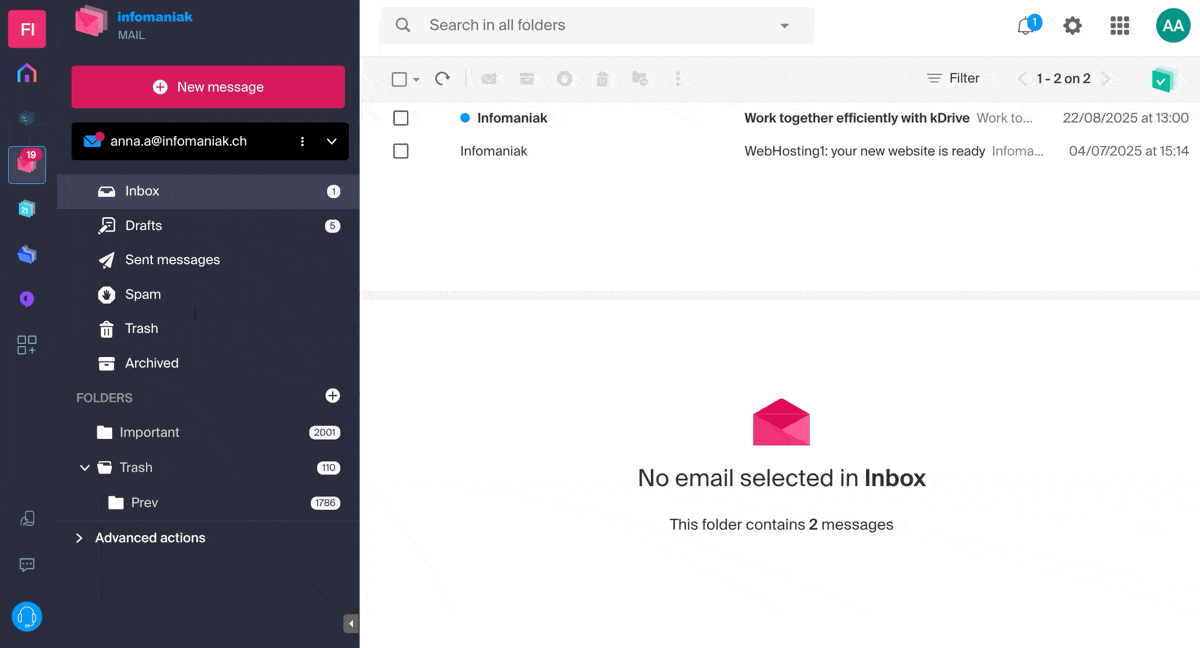
Task: Expand Advanced actions
Action: click(x=140, y=538)
